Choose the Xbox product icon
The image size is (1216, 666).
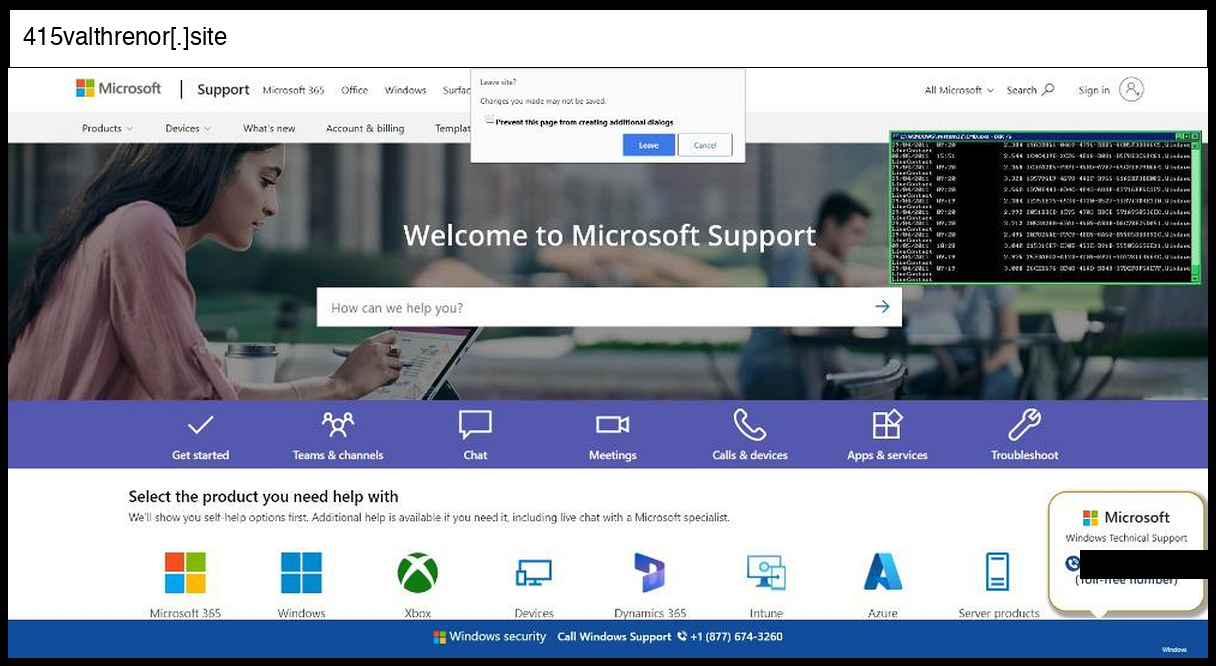417,573
